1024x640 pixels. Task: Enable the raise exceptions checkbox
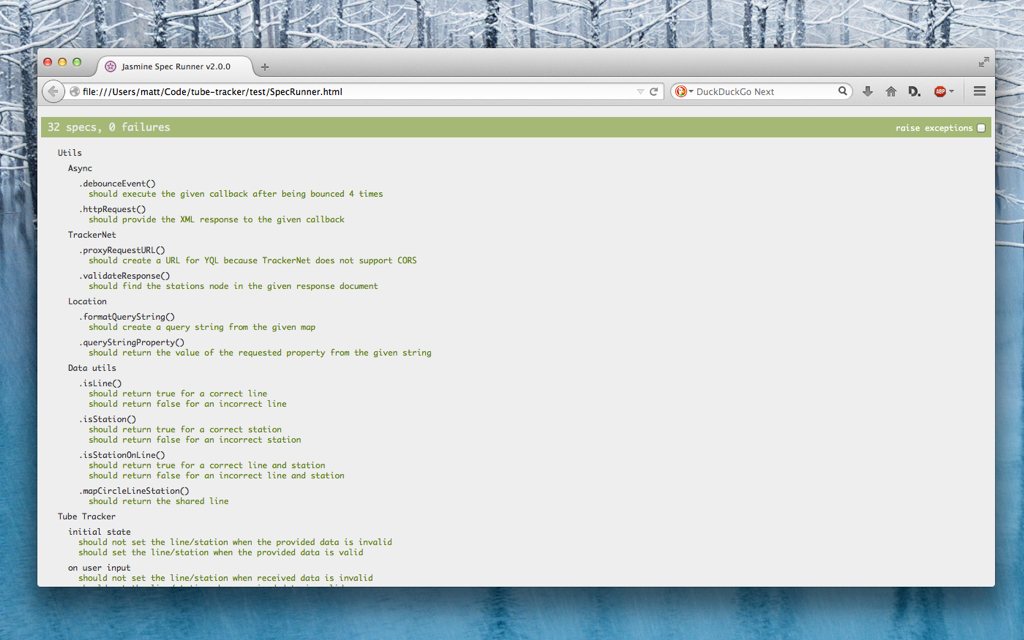[x=981, y=128]
